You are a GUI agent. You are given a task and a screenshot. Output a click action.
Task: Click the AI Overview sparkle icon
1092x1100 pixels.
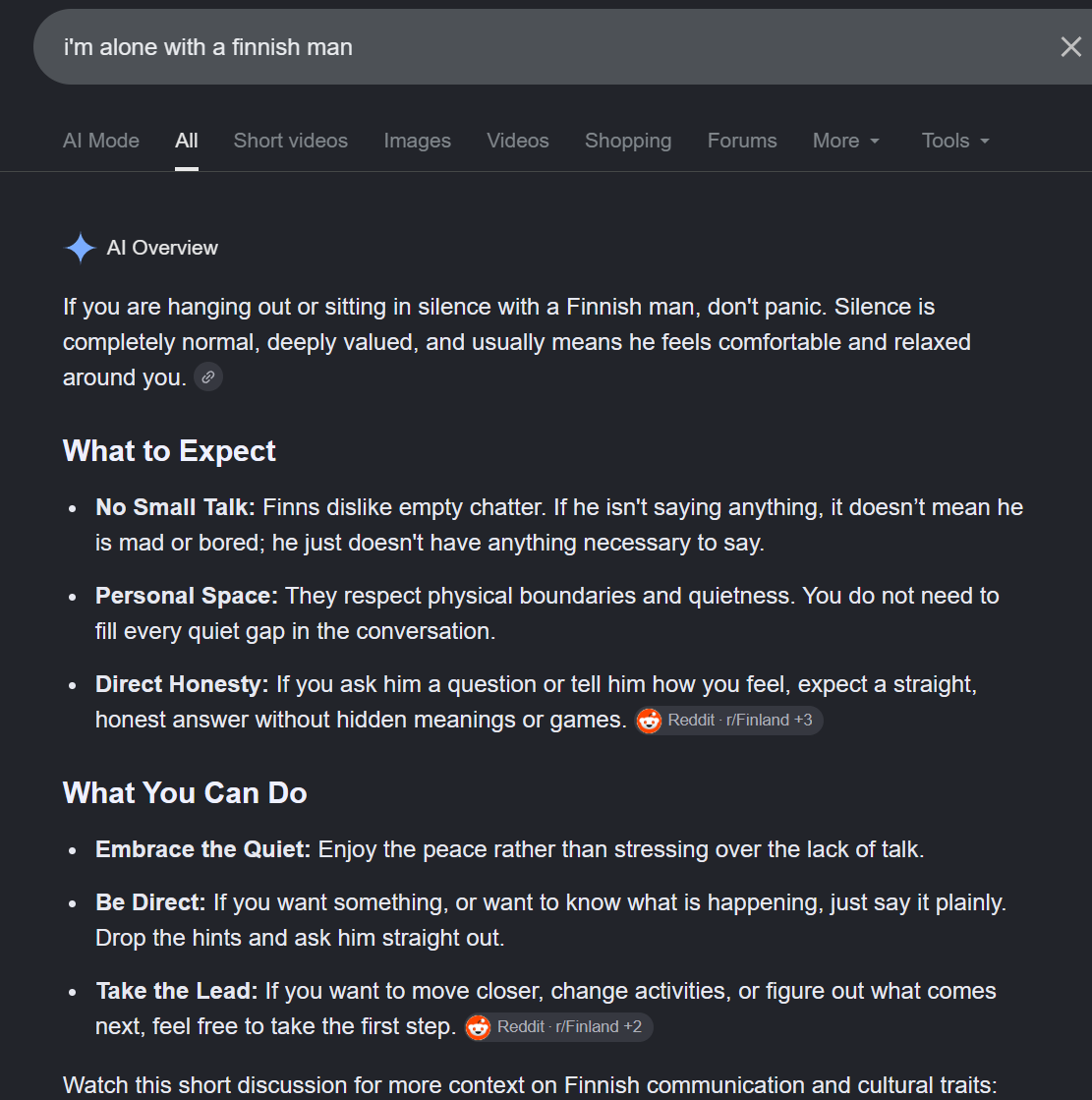80,248
